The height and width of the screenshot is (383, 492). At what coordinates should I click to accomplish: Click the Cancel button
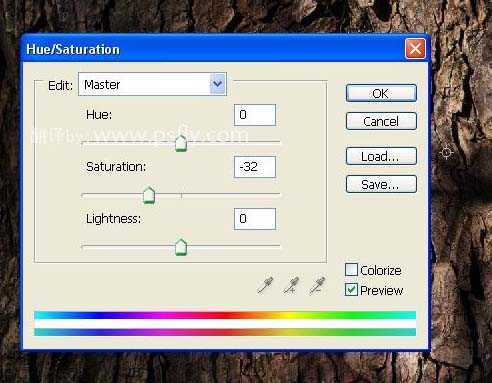tap(381, 121)
